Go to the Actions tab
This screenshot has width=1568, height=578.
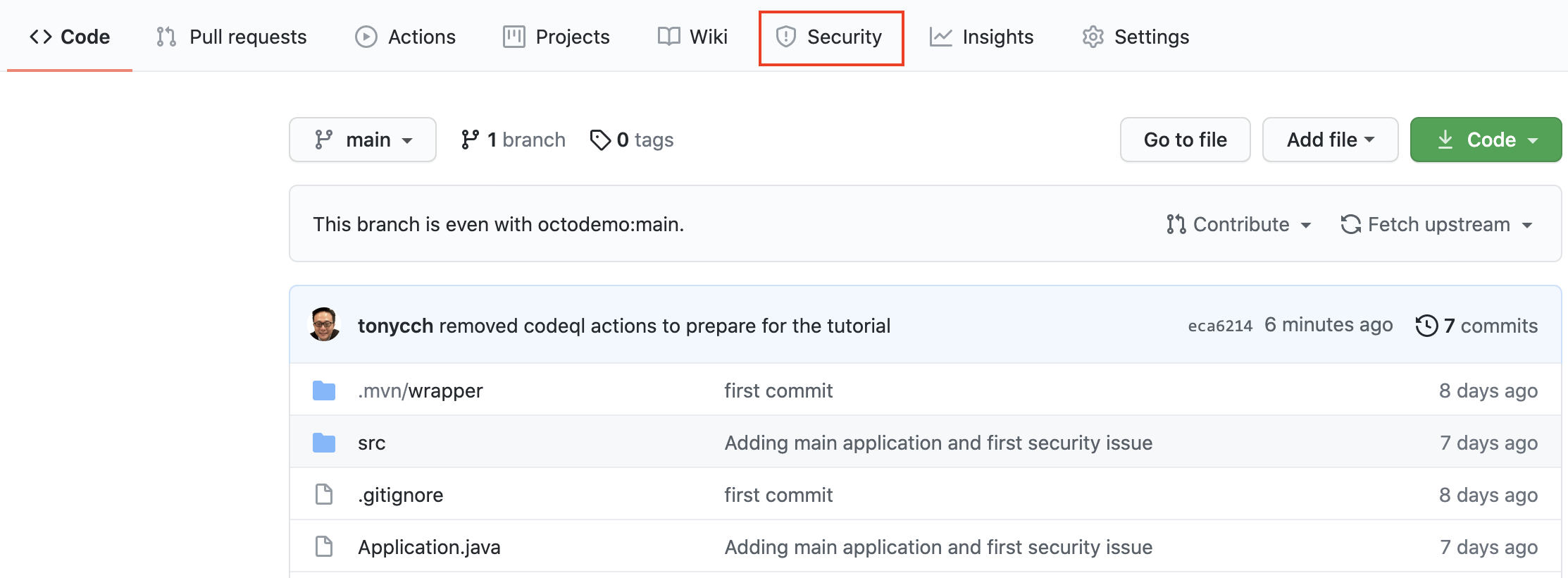coord(406,37)
